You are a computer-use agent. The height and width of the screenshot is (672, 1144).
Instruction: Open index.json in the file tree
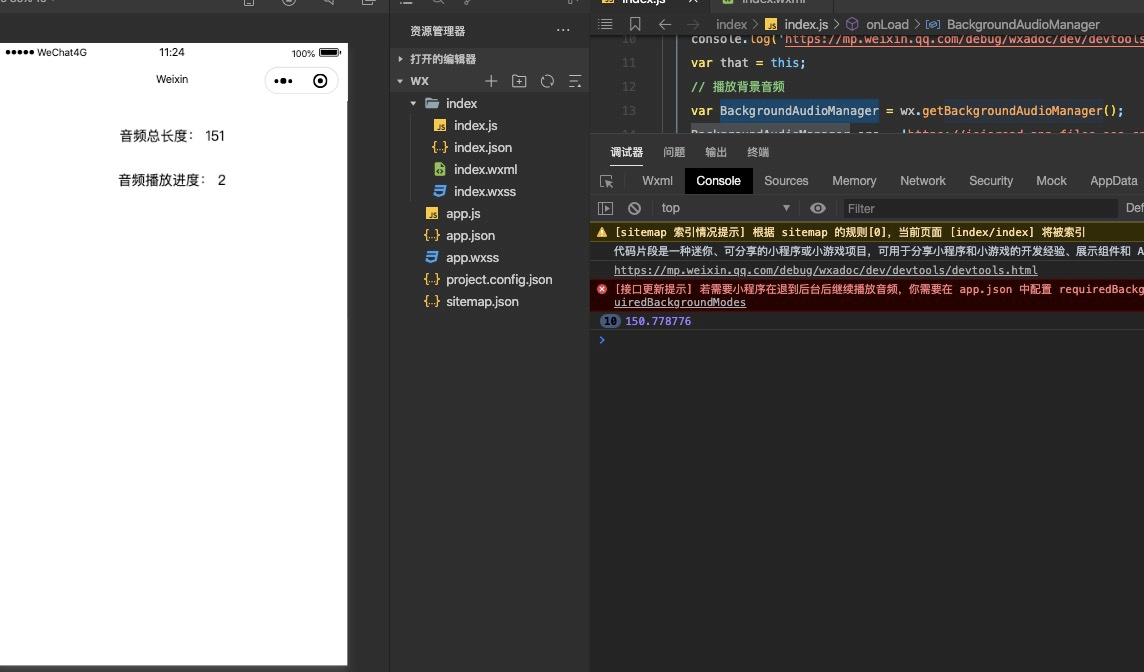[x=482, y=147]
